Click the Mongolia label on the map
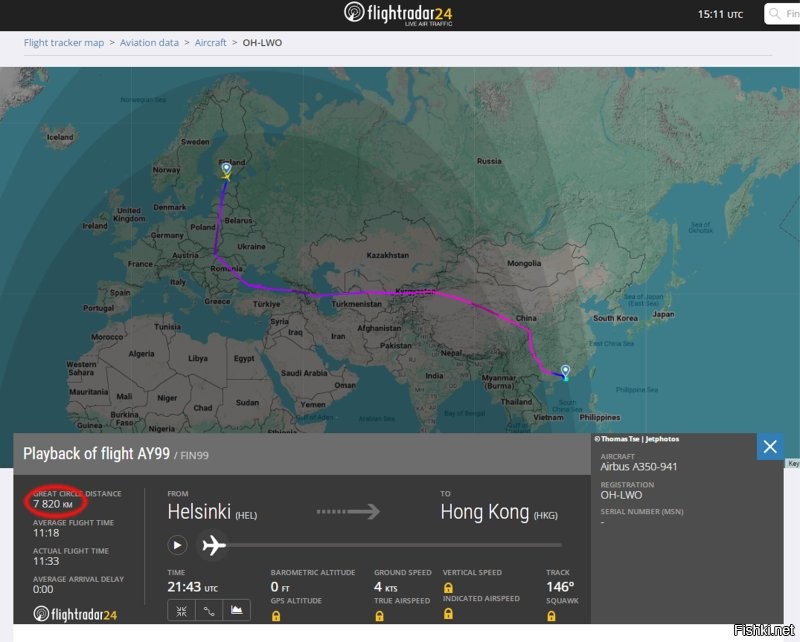Viewport: 800px width, 642px height. [x=524, y=263]
